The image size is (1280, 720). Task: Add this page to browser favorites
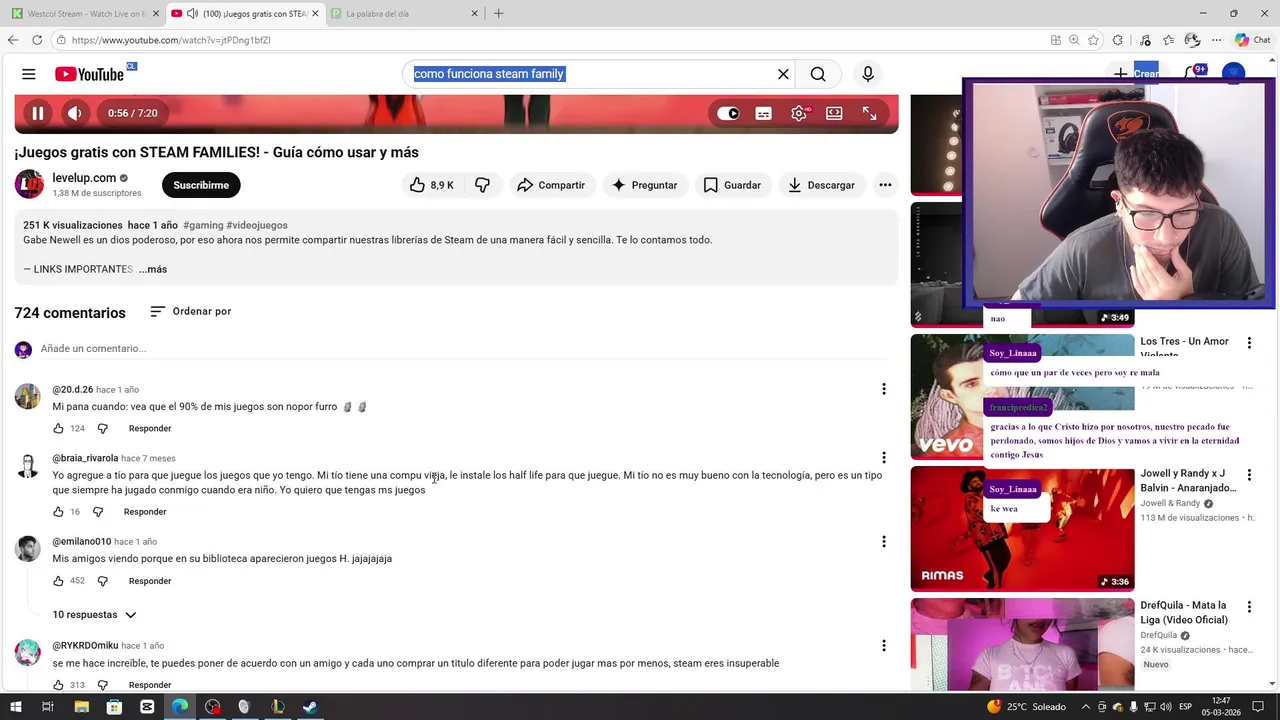point(1093,40)
